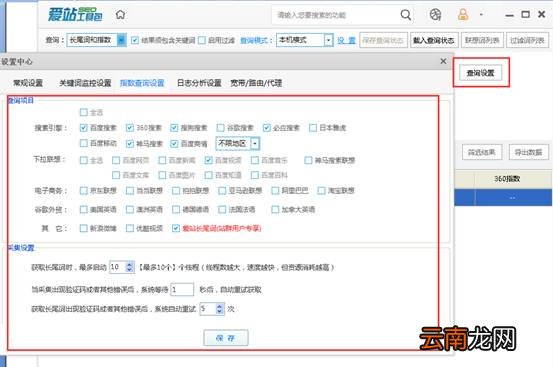Switch to the 关键词监控设置 tab
553x367 pixels.
(x=85, y=83)
